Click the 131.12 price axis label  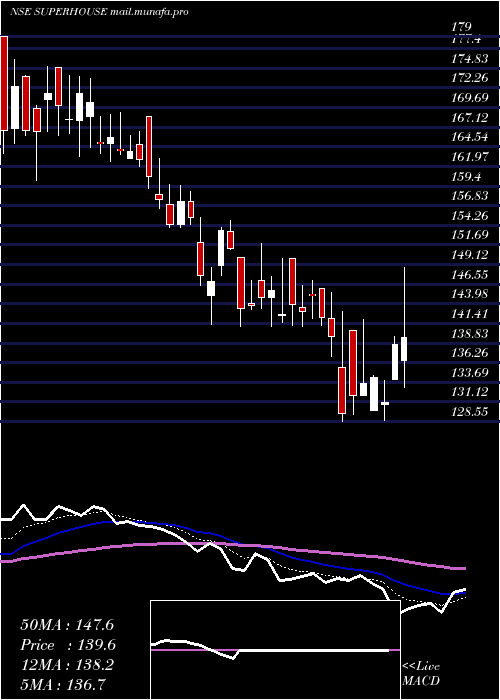[x=471, y=392]
